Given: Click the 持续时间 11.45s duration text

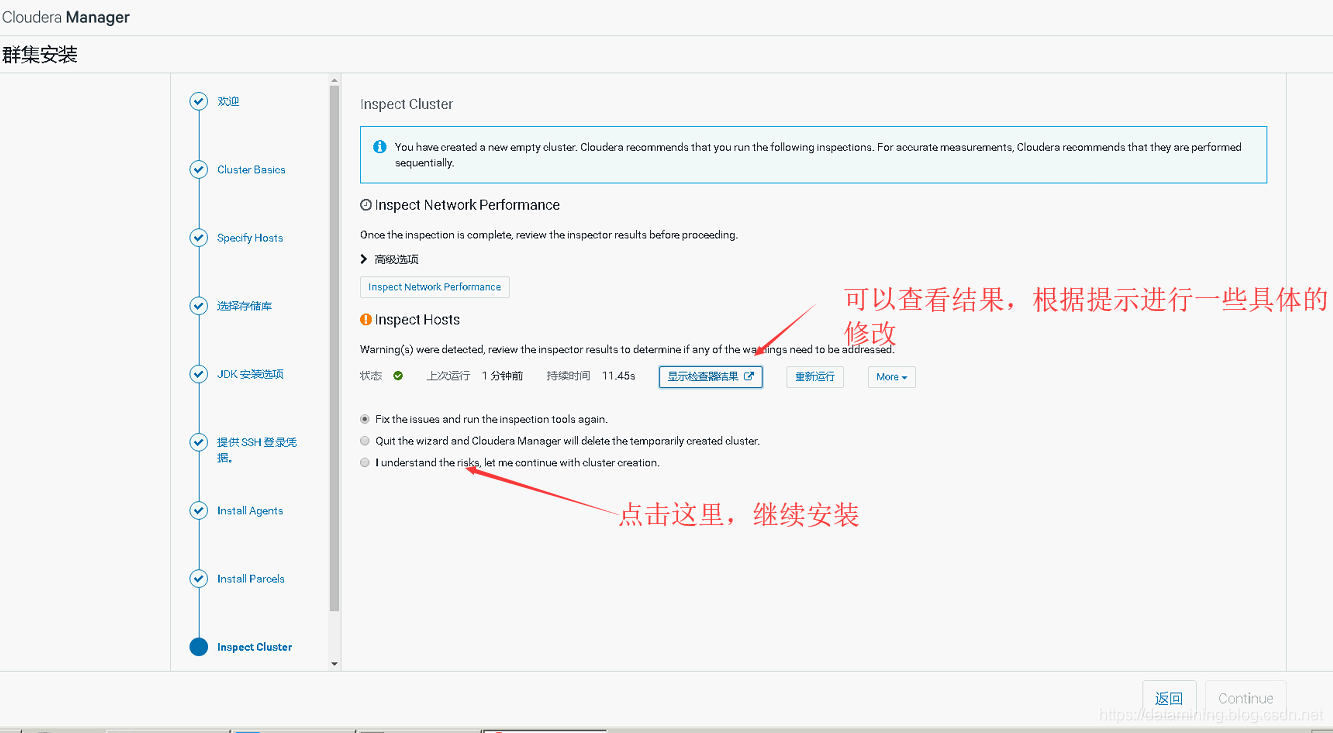Looking at the screenshot, I should [591, 376].
